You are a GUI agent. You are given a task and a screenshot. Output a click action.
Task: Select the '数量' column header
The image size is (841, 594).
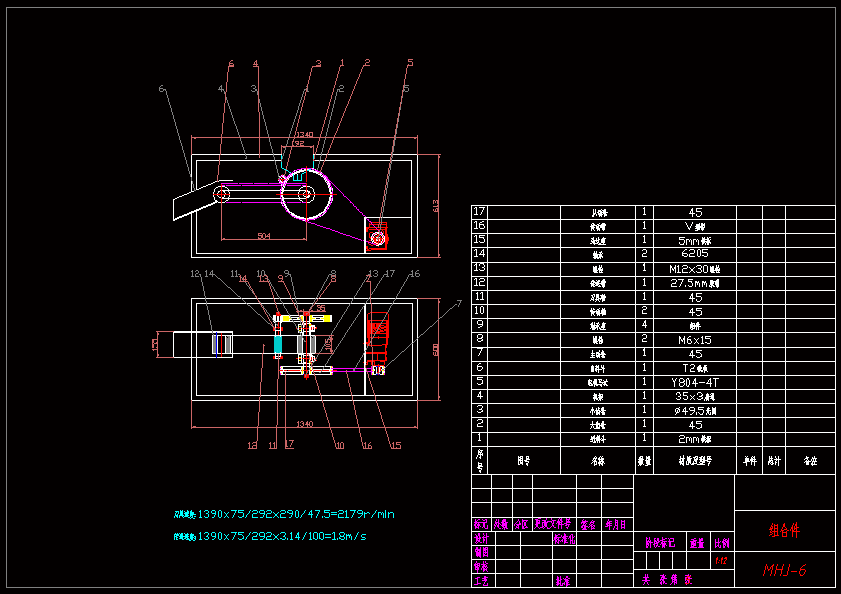644,461
